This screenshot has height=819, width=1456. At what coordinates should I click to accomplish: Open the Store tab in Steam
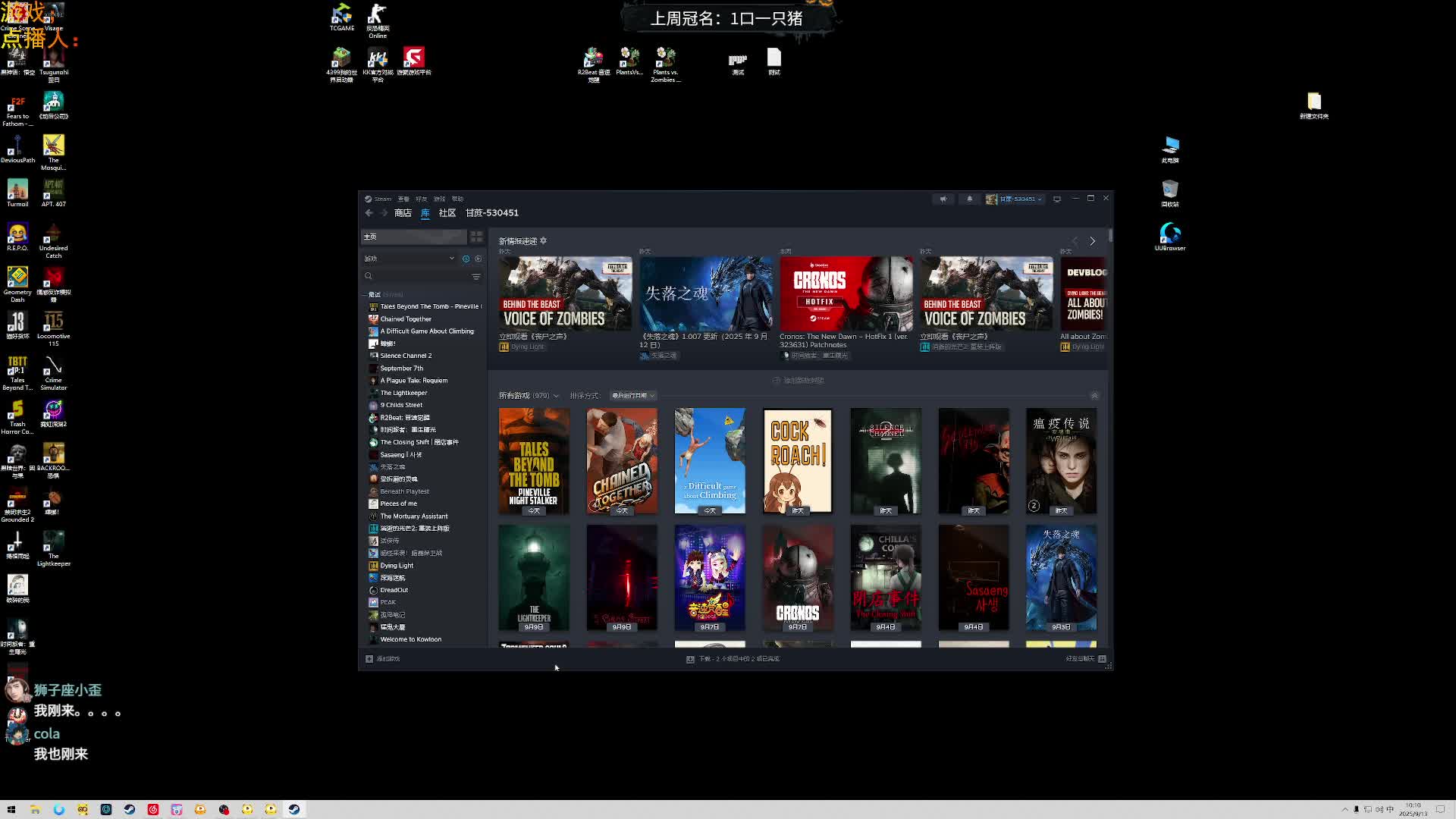(x=403, y=213)
